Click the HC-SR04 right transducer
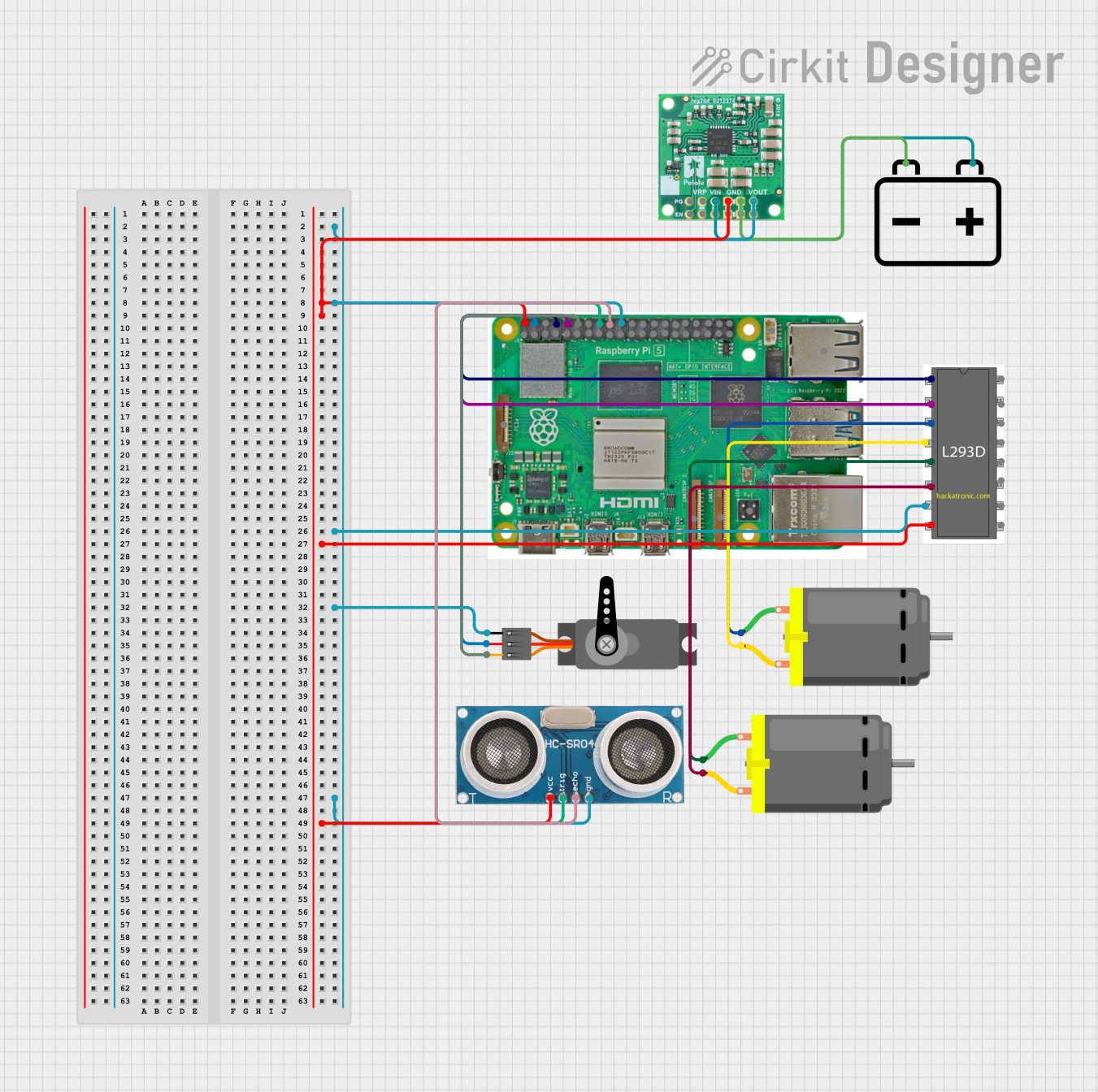 point(639,753)
